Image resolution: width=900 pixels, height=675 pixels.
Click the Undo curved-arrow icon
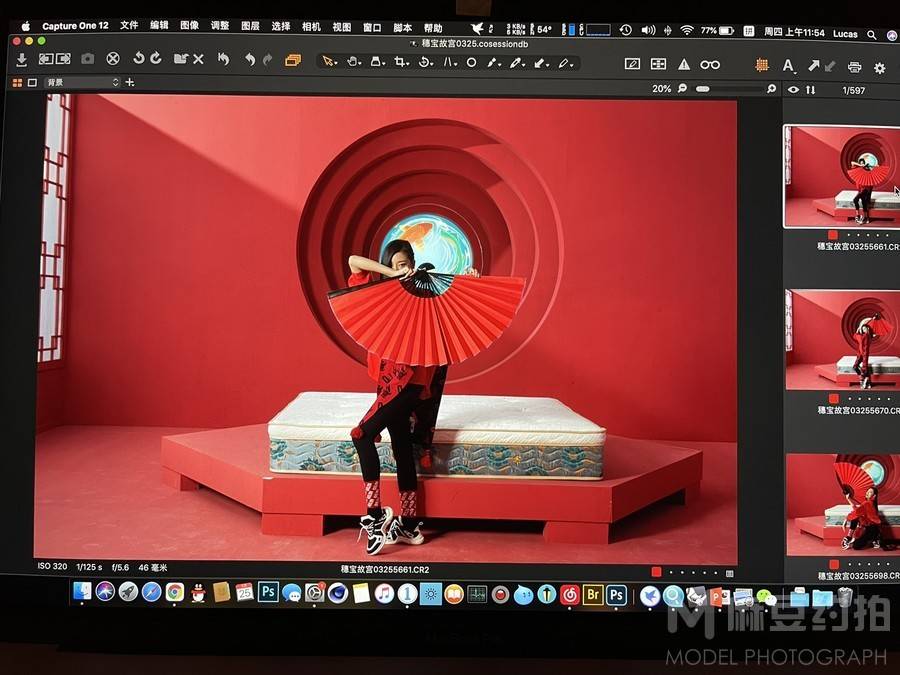pos(250,59)
